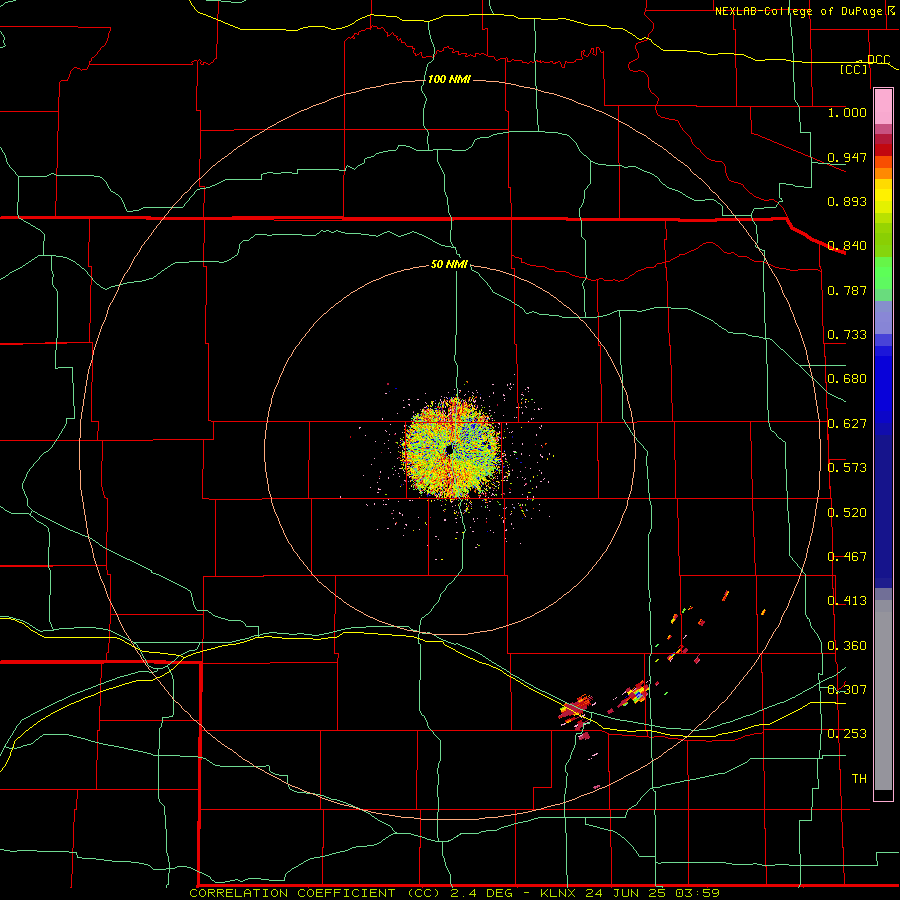
Task: Click the yellow-green clutter echo around the radar
Action: pos(452,448)
